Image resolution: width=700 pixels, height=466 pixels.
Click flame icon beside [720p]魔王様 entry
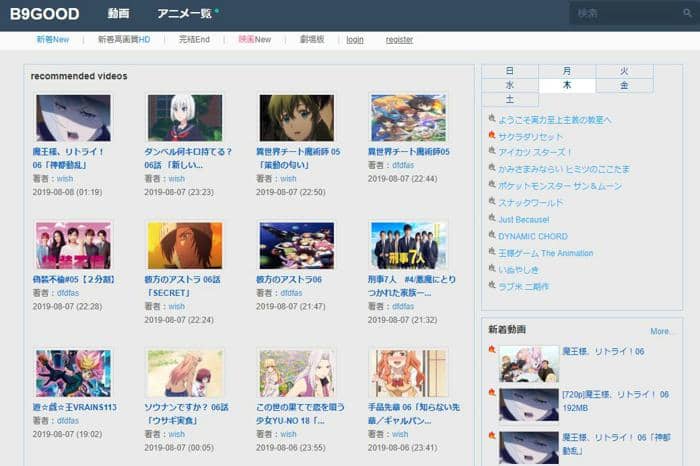click(492, 392)
